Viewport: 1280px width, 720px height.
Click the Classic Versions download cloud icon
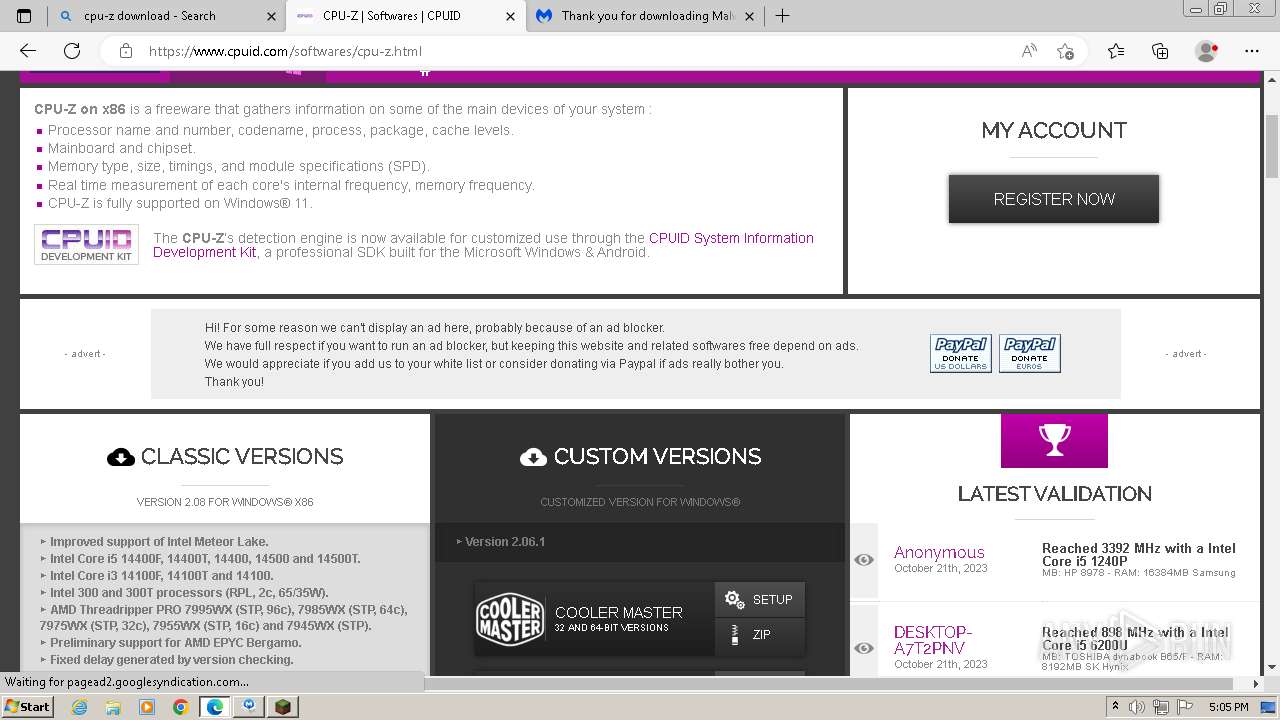121,457
